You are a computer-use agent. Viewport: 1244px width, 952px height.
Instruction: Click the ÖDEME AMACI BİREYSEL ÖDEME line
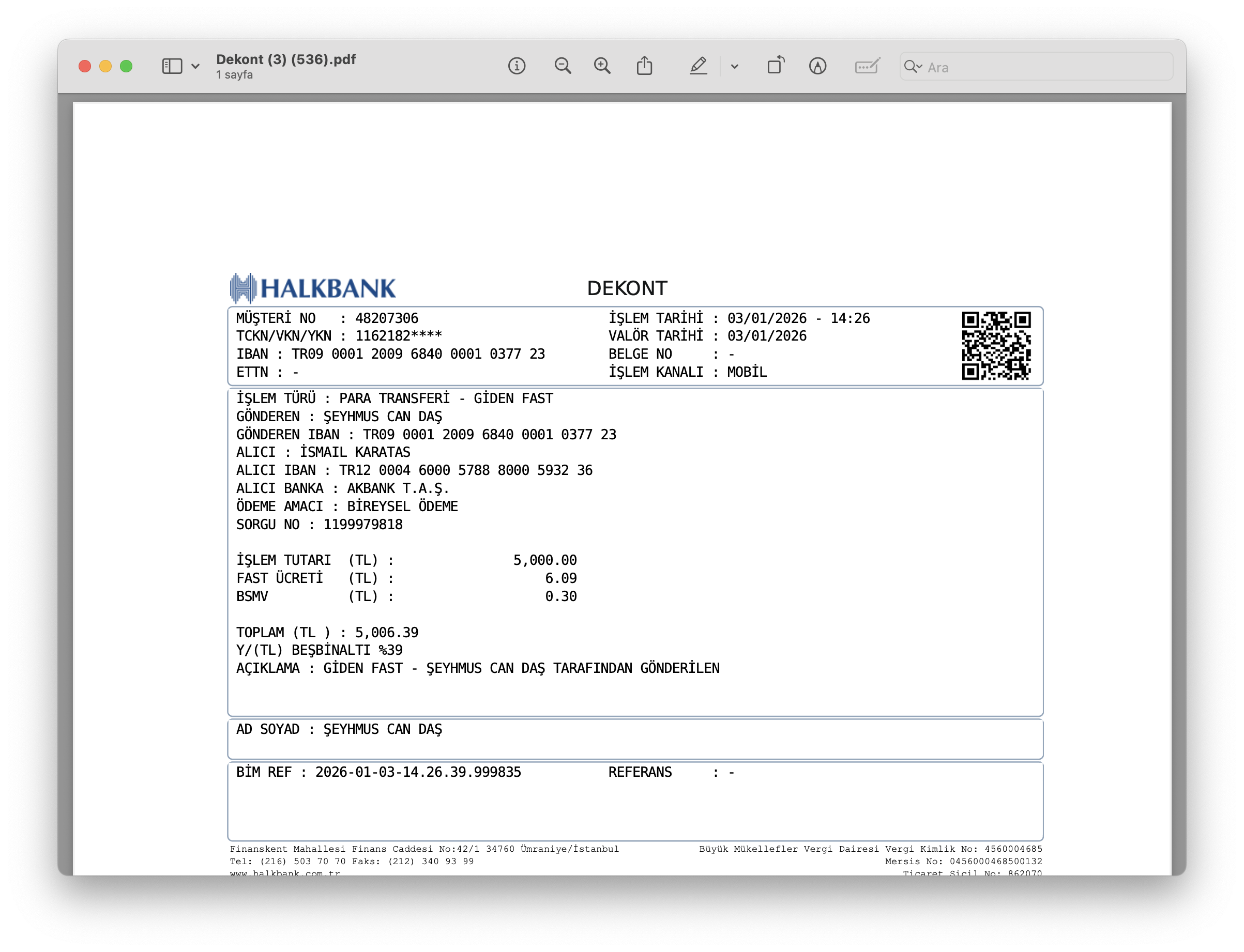pos(347,506)
